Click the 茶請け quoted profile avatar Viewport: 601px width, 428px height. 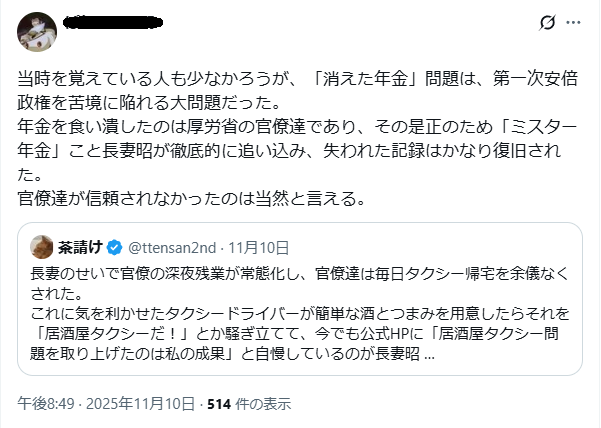tap(42, 247)
